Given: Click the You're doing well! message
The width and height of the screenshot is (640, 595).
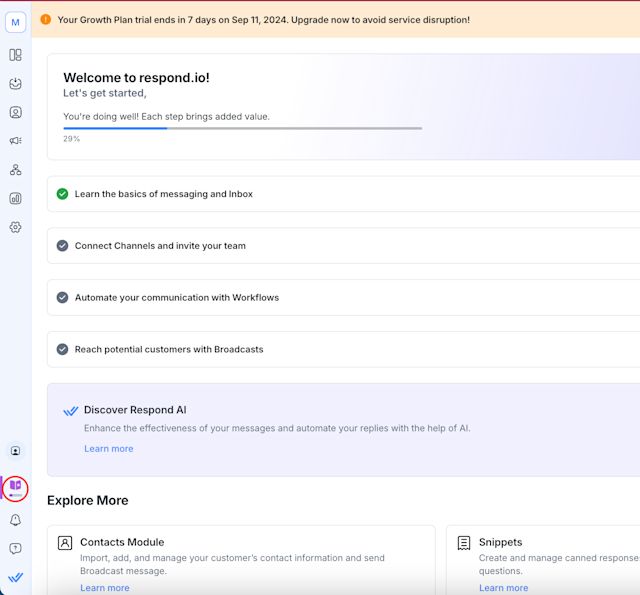Looking at the screenshot, I should click(x=167, y=116).
